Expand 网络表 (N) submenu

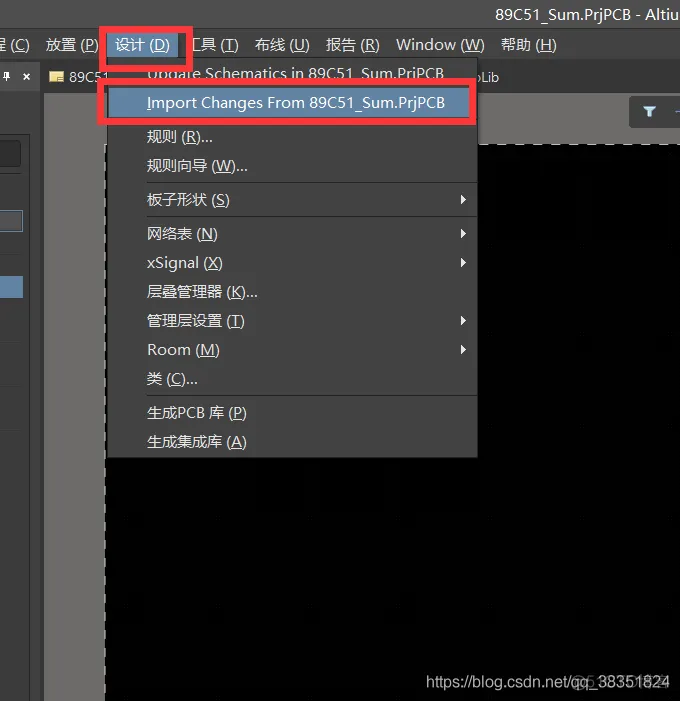[x=292, y=233]
